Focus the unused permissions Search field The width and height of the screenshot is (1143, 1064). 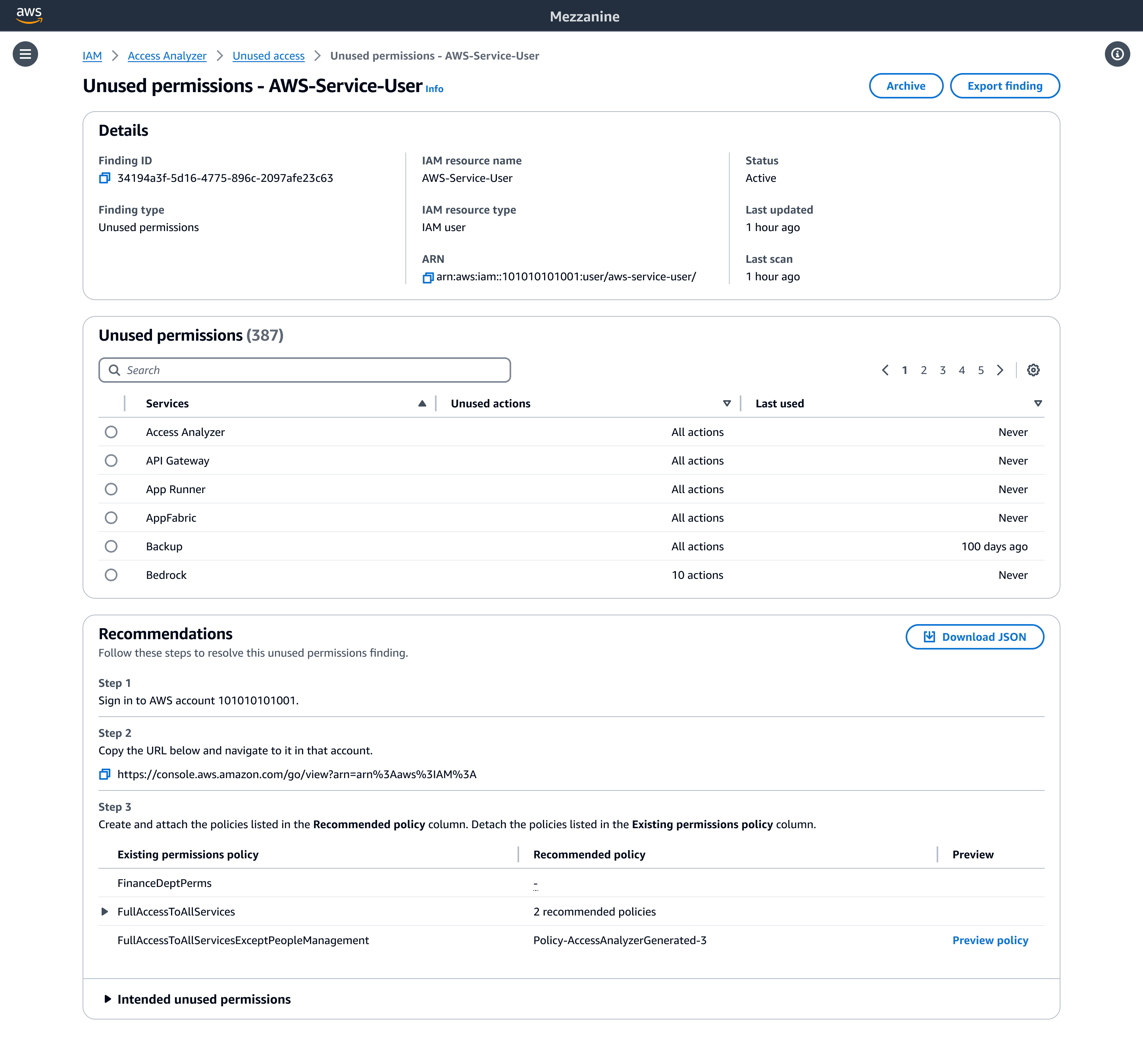click(x=305, y=370)
